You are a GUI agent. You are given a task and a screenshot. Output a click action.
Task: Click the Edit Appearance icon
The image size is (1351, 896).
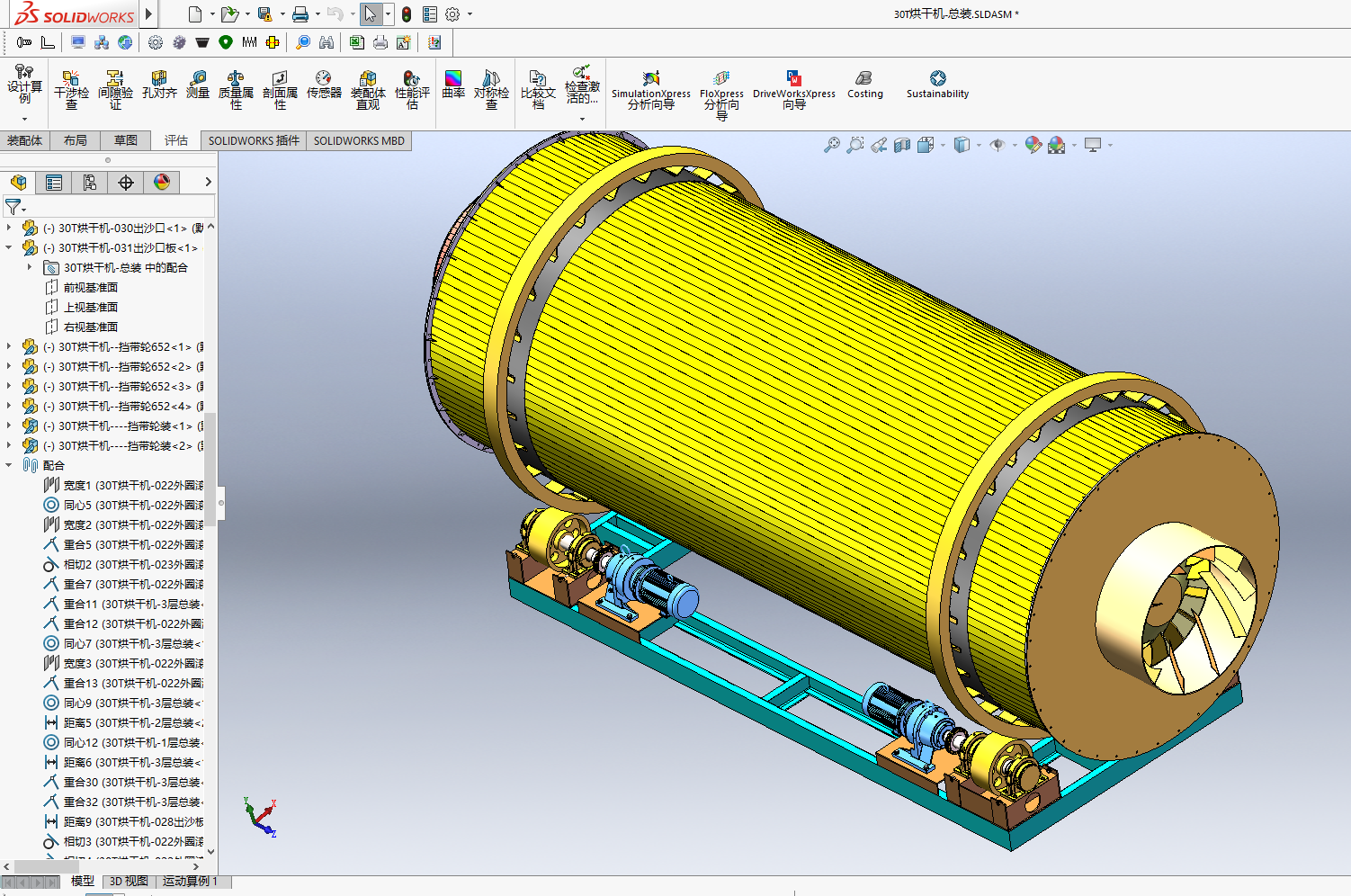(1033, 145)
